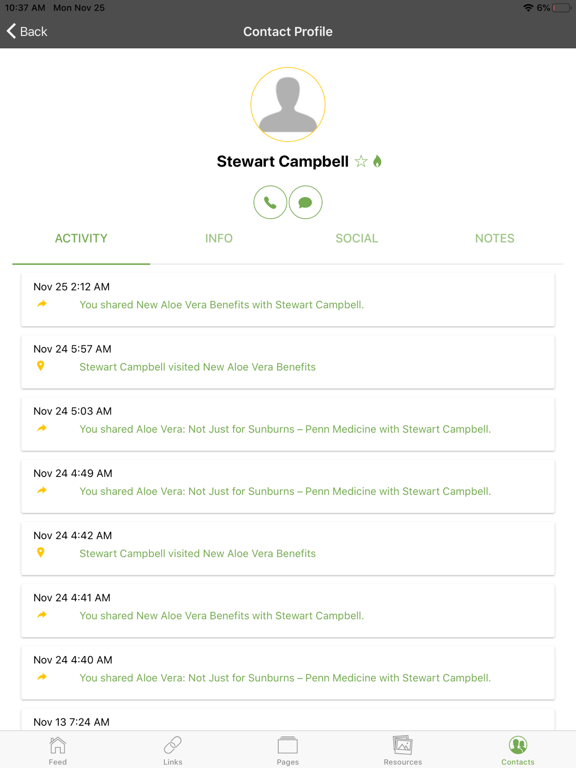Toggle the green flame hot-lead icon
Screen dimensions: 576x768
[x=377, y=161]
